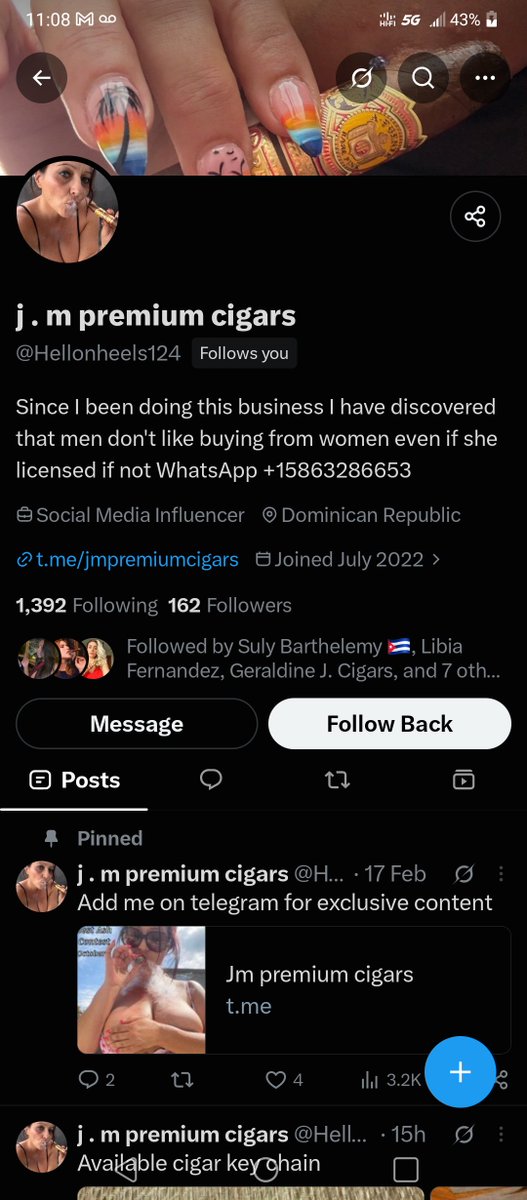Tap the back arrow button
The image size is (527, 1200).
coord(42,78)
